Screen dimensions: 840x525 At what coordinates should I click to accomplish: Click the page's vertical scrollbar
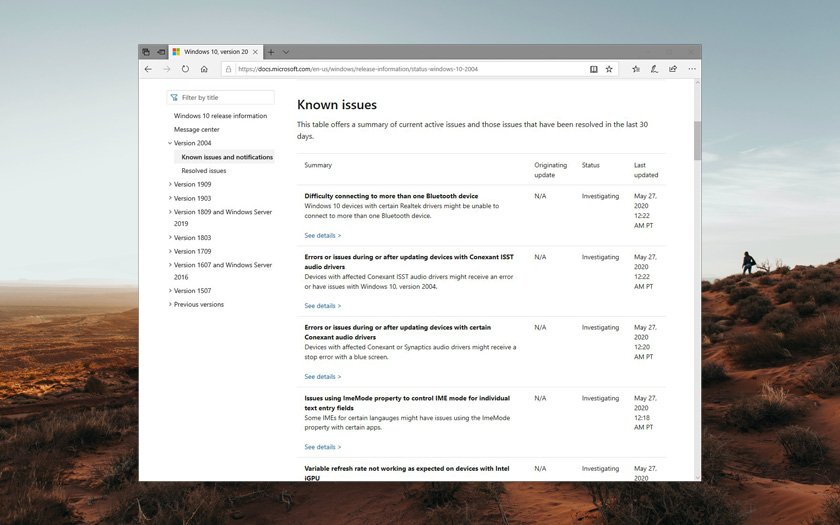point(697,141)
